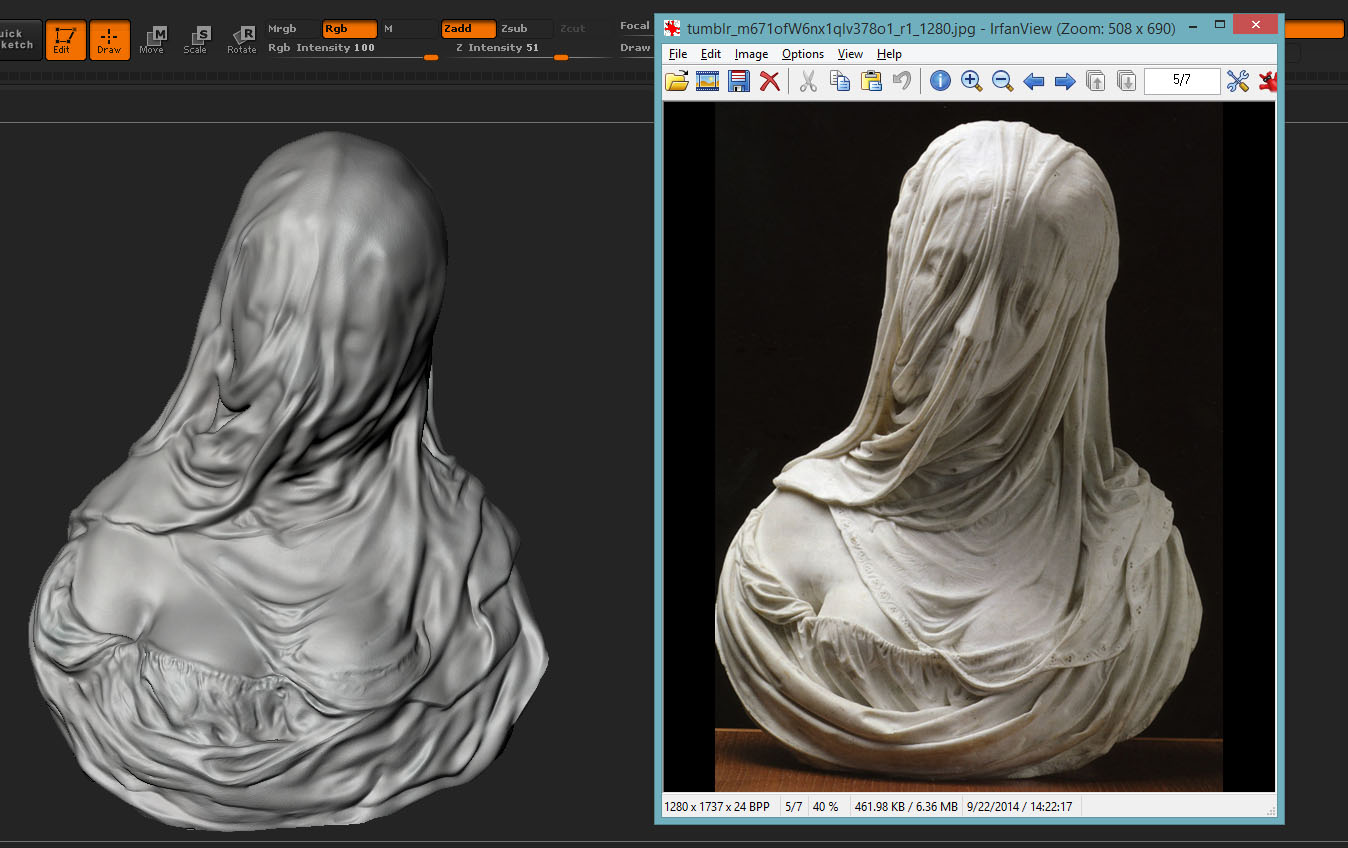Toggle Edit mode in ZBrush
Image resolution: width=1348 pixels, height=848 pixels.
(x=65, y=40)
